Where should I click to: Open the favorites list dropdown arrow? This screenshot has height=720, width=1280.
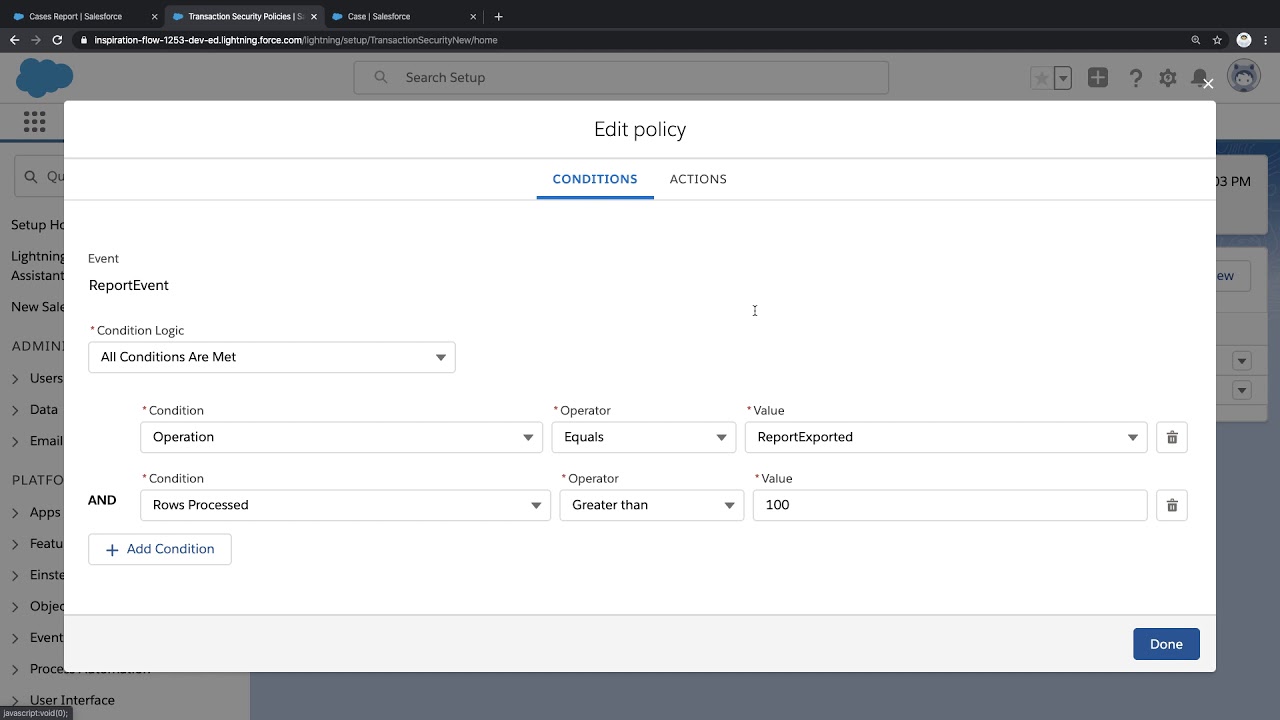click(x=1063, y=78)
